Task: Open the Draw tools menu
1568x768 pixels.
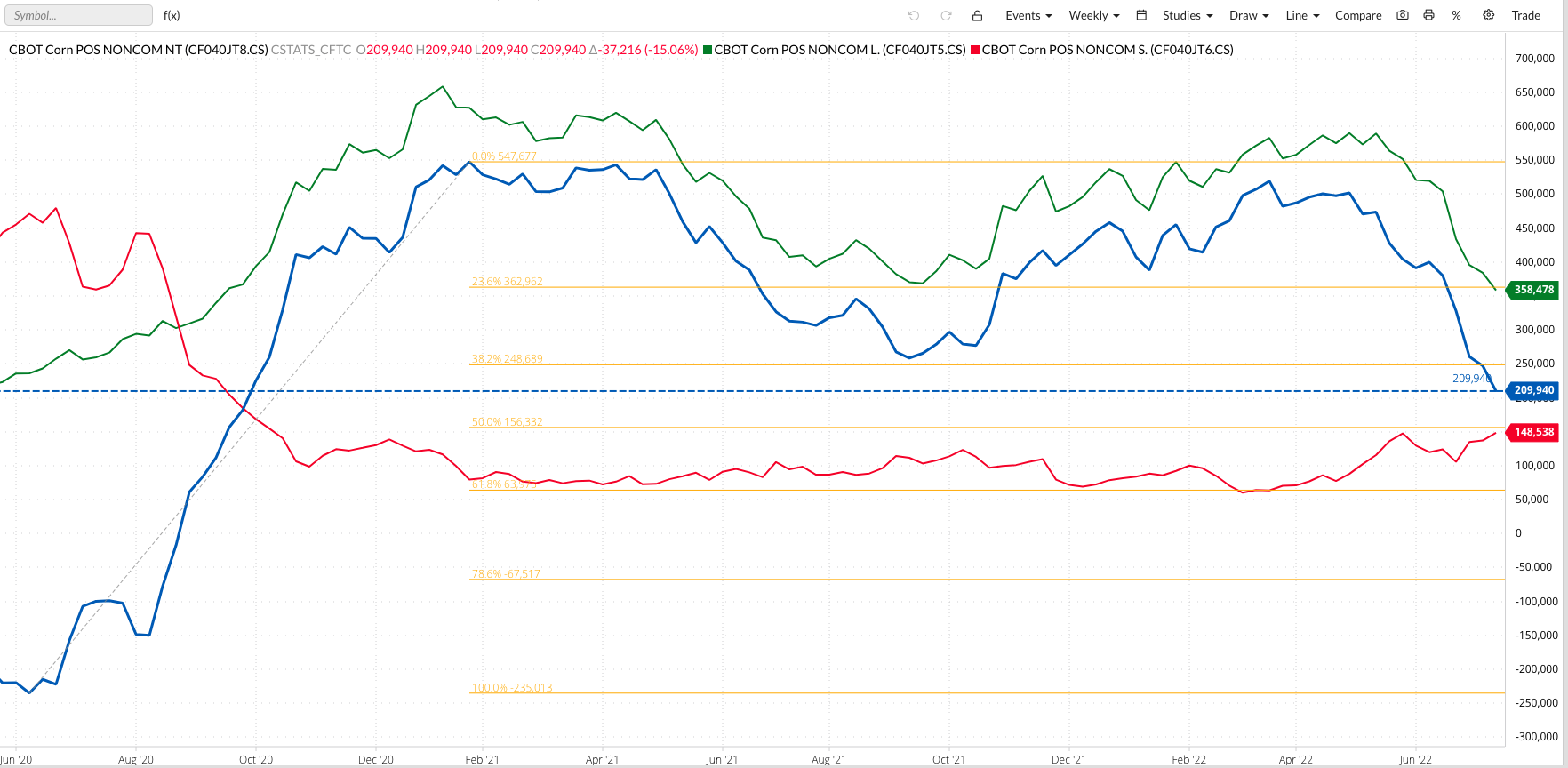Action: [x=1249, y=15]
